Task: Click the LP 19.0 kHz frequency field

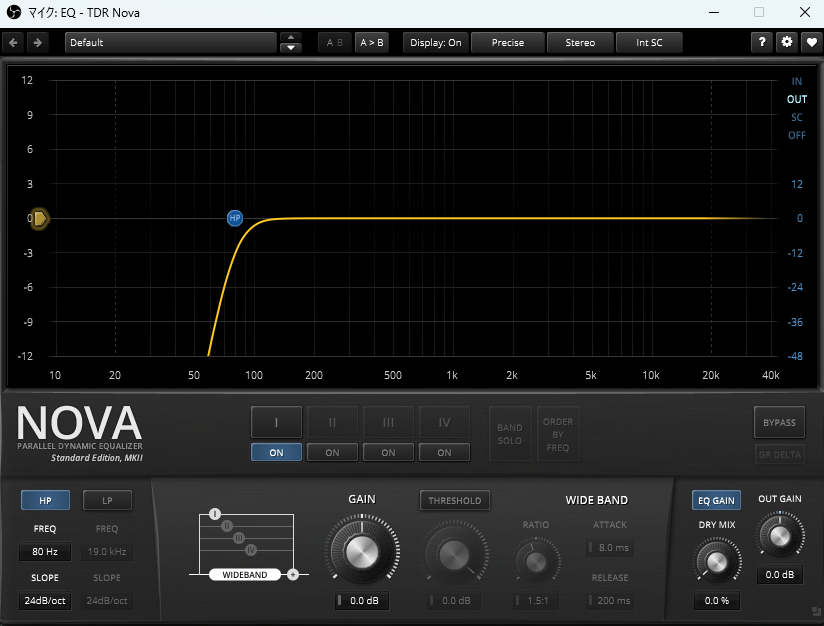Action: 107,551
